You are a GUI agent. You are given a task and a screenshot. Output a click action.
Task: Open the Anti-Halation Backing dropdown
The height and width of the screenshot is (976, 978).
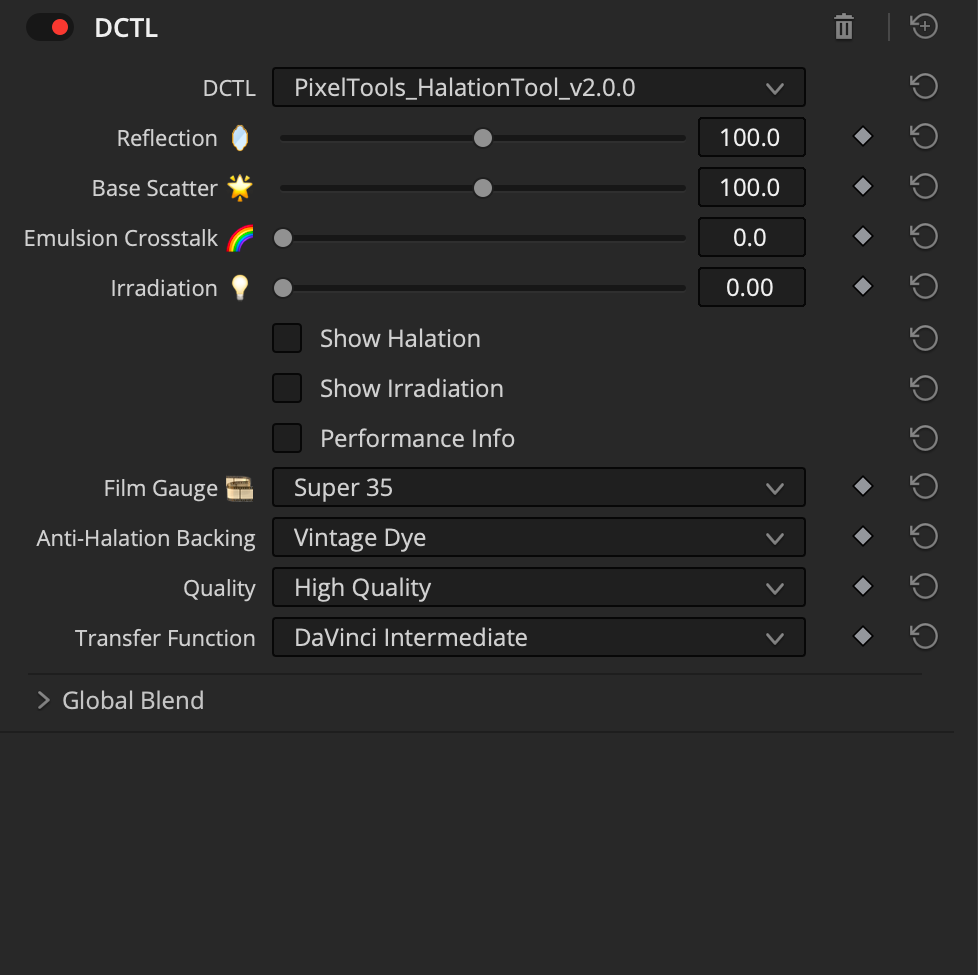click(539, 537)
